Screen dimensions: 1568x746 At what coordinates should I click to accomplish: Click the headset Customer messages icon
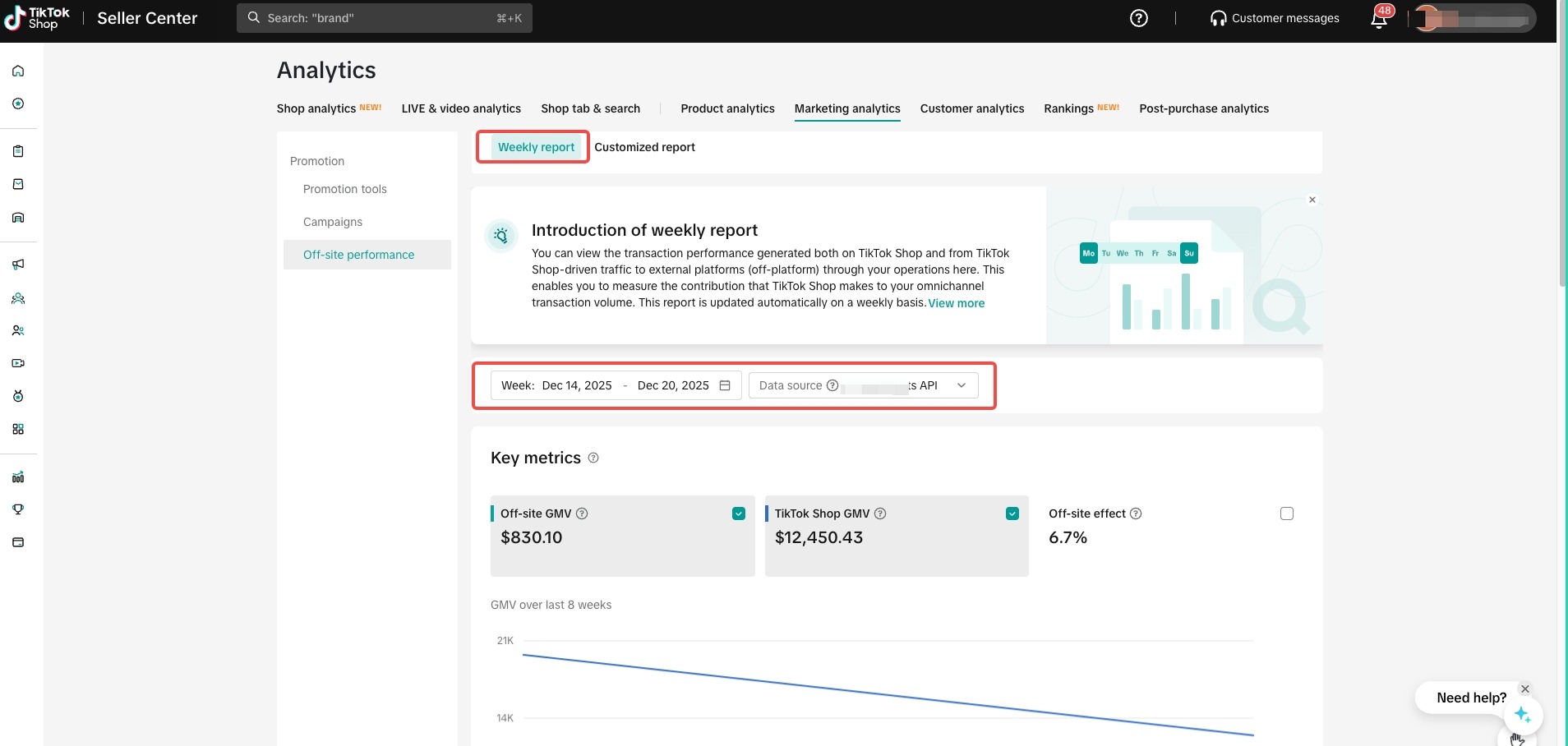point(1220,18)
